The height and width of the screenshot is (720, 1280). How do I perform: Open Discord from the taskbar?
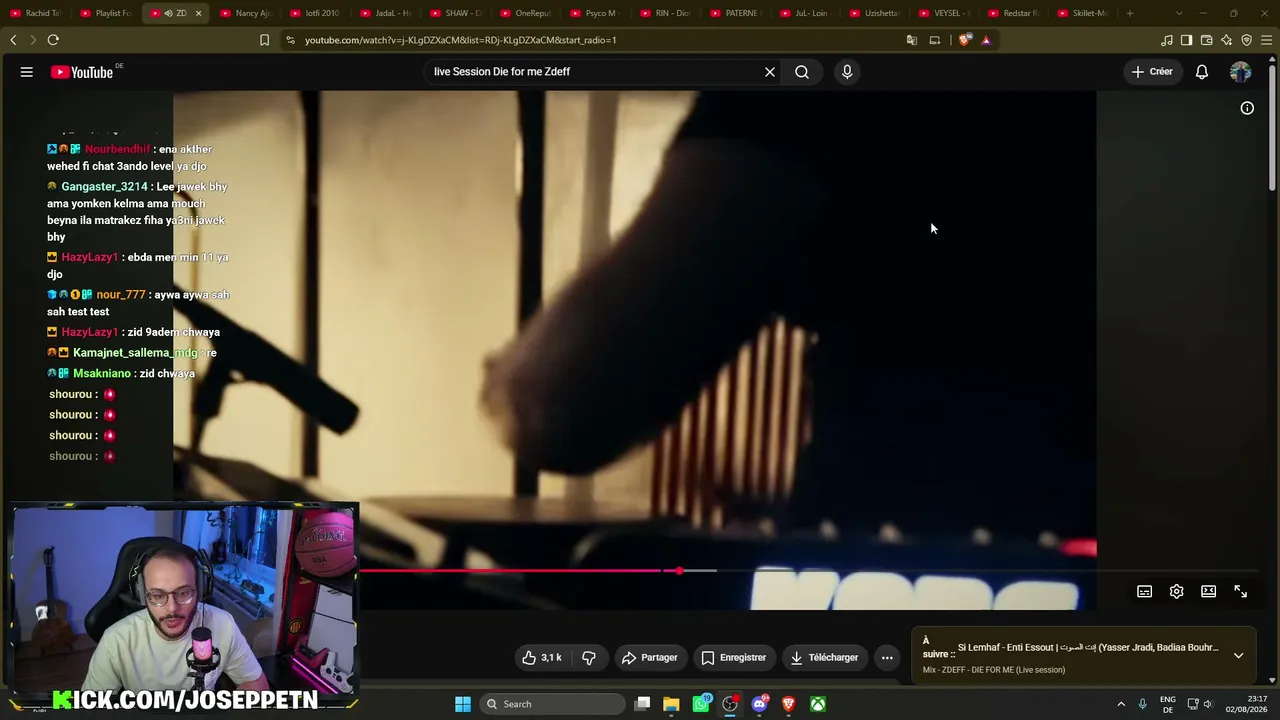tap(759, 704)
